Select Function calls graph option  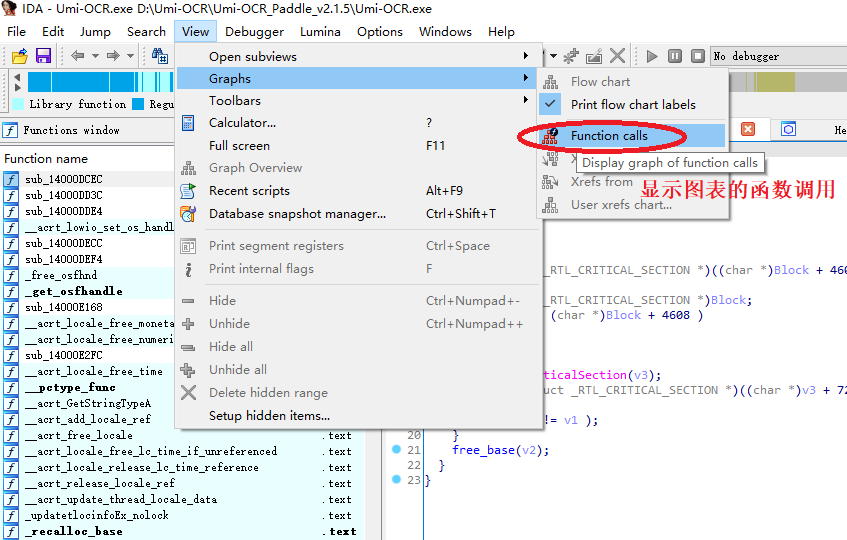[x=632, y=136]
